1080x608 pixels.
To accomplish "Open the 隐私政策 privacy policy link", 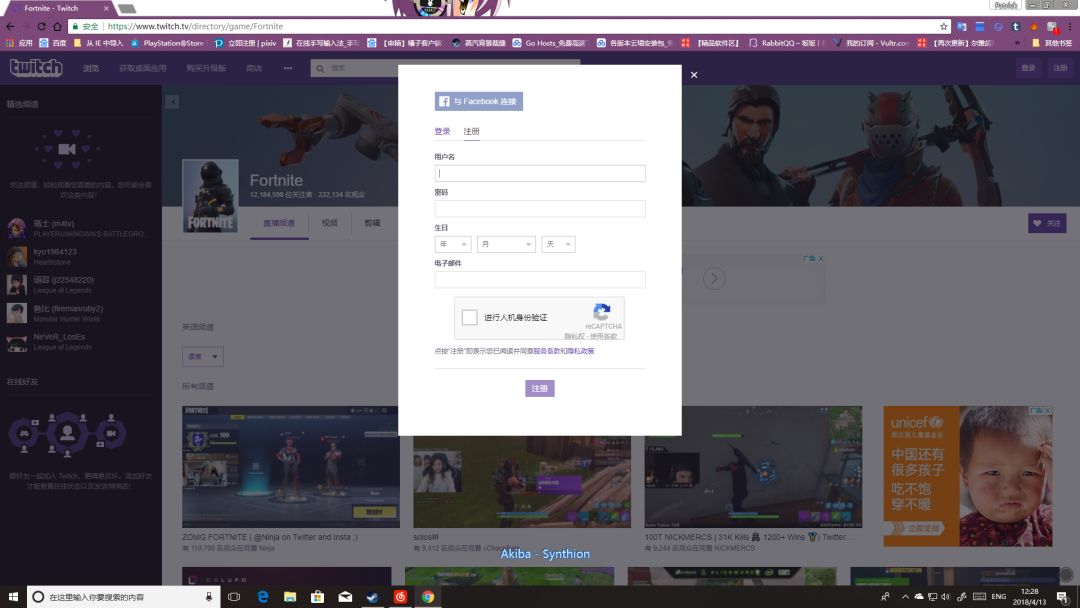I will pos(581,351).
